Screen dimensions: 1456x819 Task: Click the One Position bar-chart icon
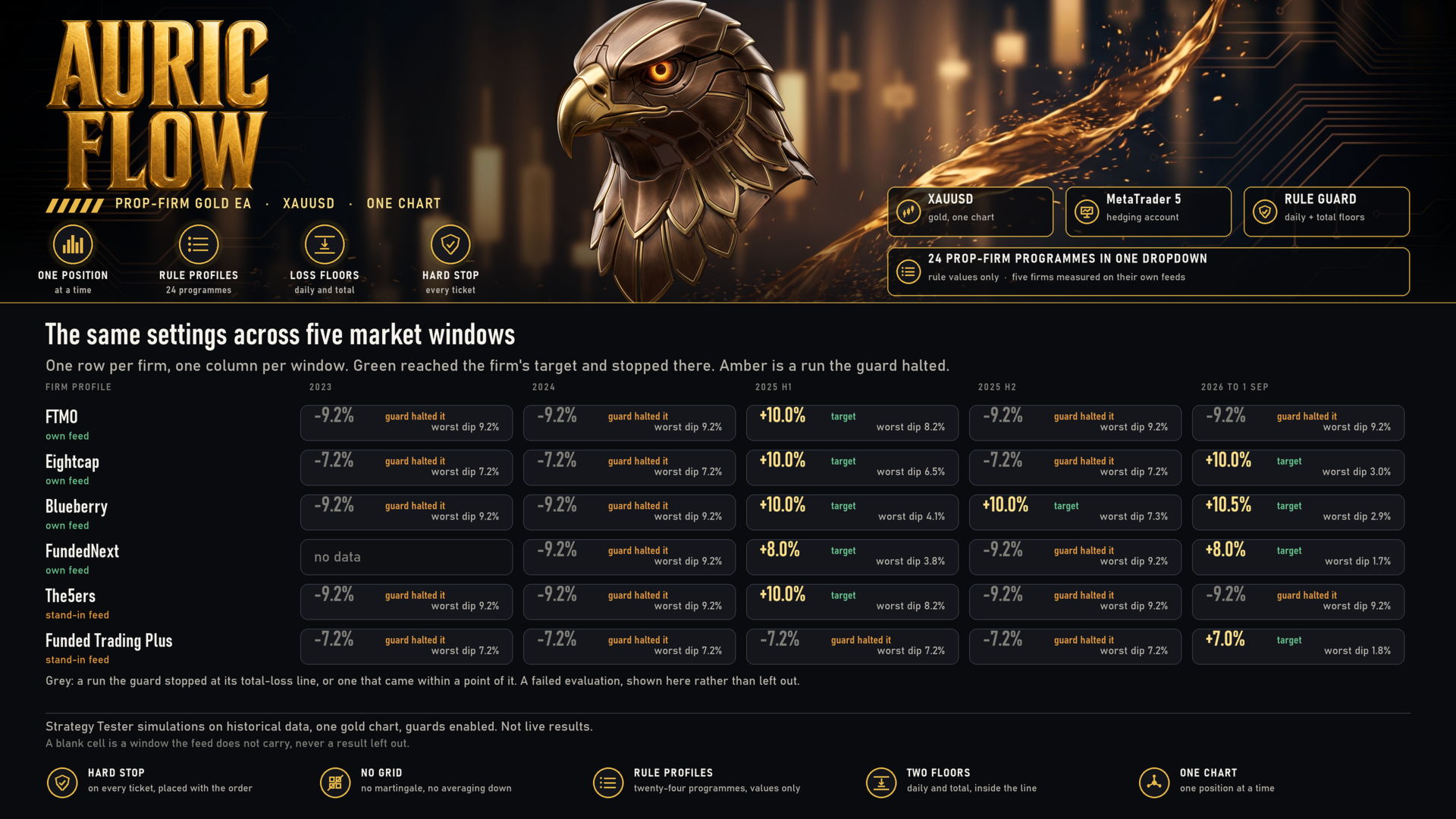[73, 244]
